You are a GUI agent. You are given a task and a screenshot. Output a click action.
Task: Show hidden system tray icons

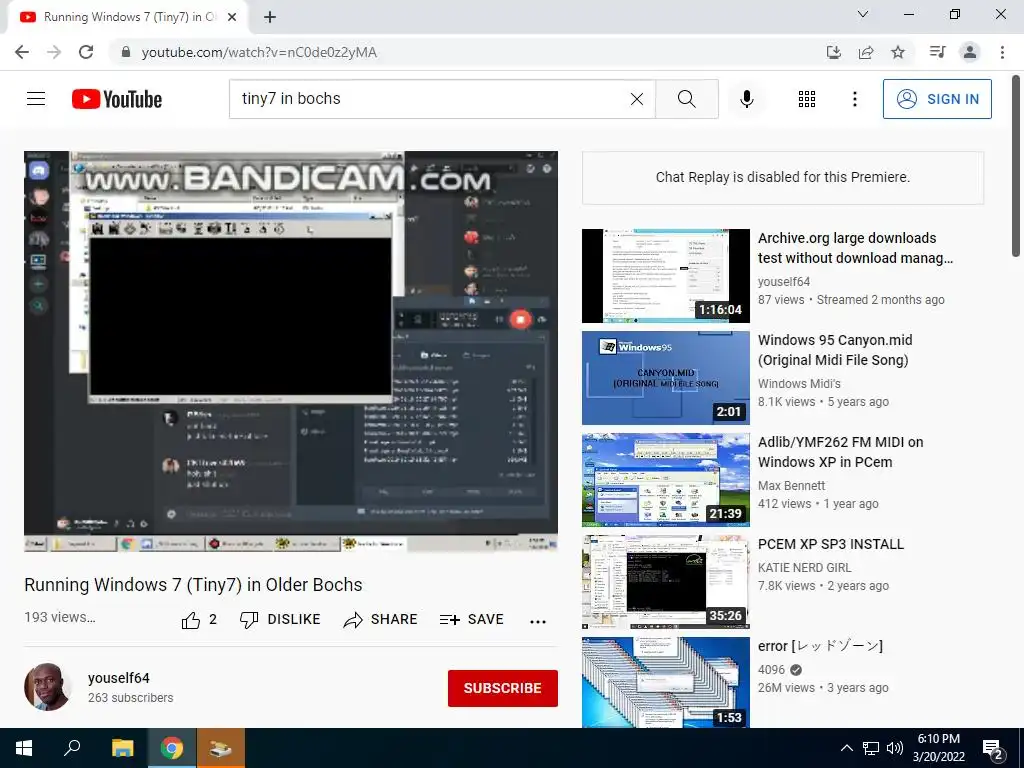click(x=846, y=748)
